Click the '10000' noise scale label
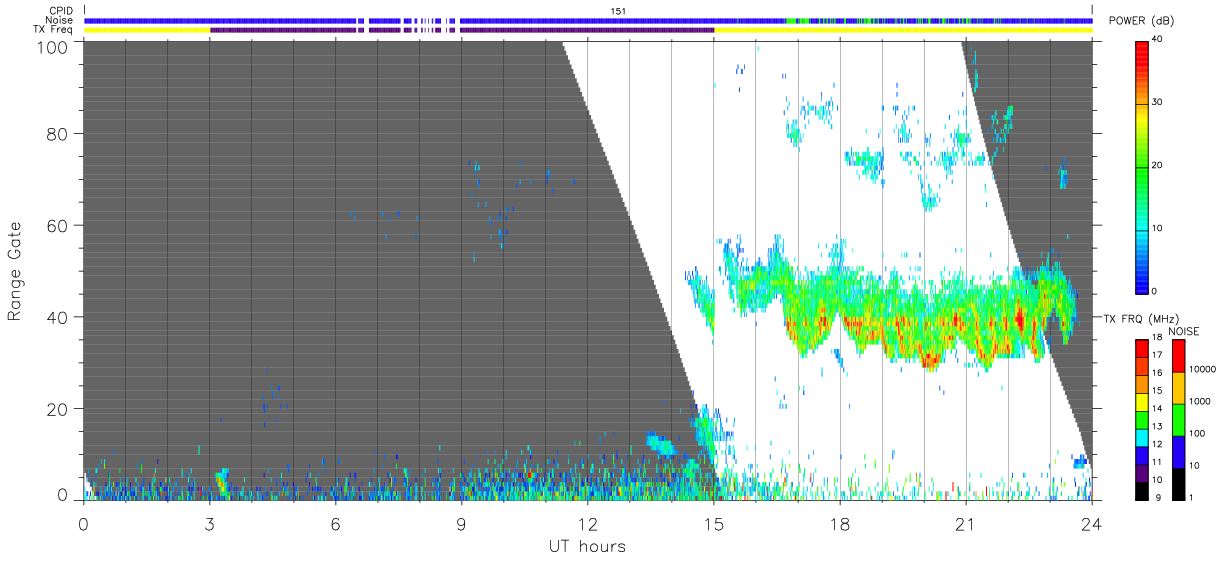Viewport: 1228px width, 567px height. point(1202,369)
